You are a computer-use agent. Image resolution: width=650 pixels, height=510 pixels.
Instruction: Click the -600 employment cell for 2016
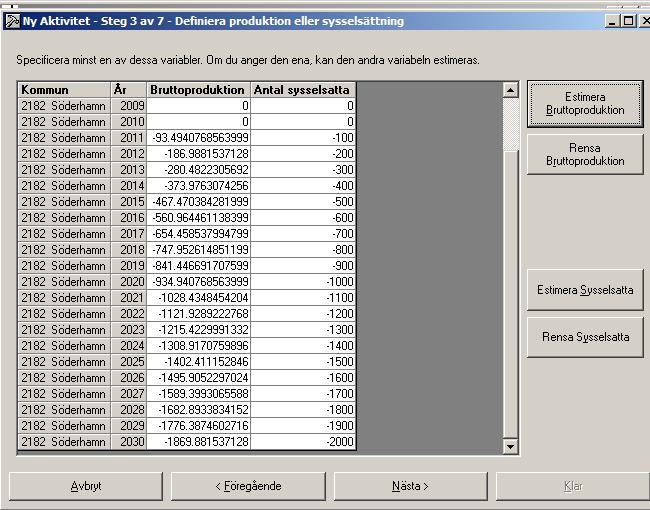pyautogui.click(x=303, y=218)
